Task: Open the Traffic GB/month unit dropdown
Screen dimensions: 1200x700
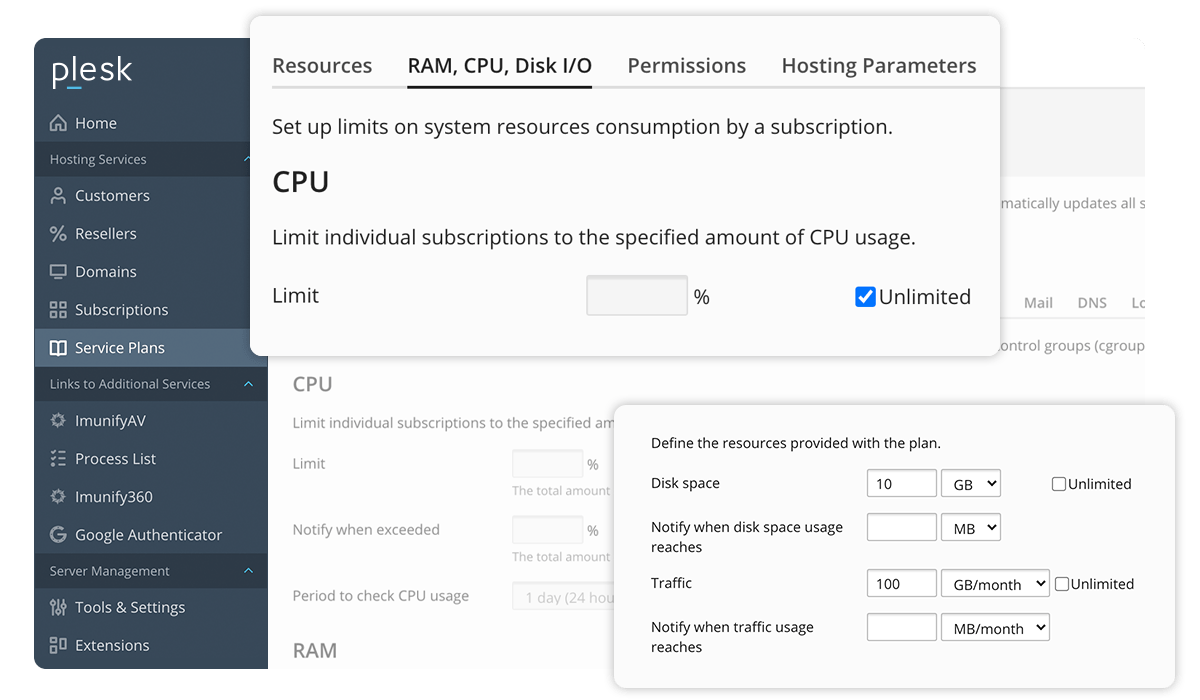Action: point(994,584)
